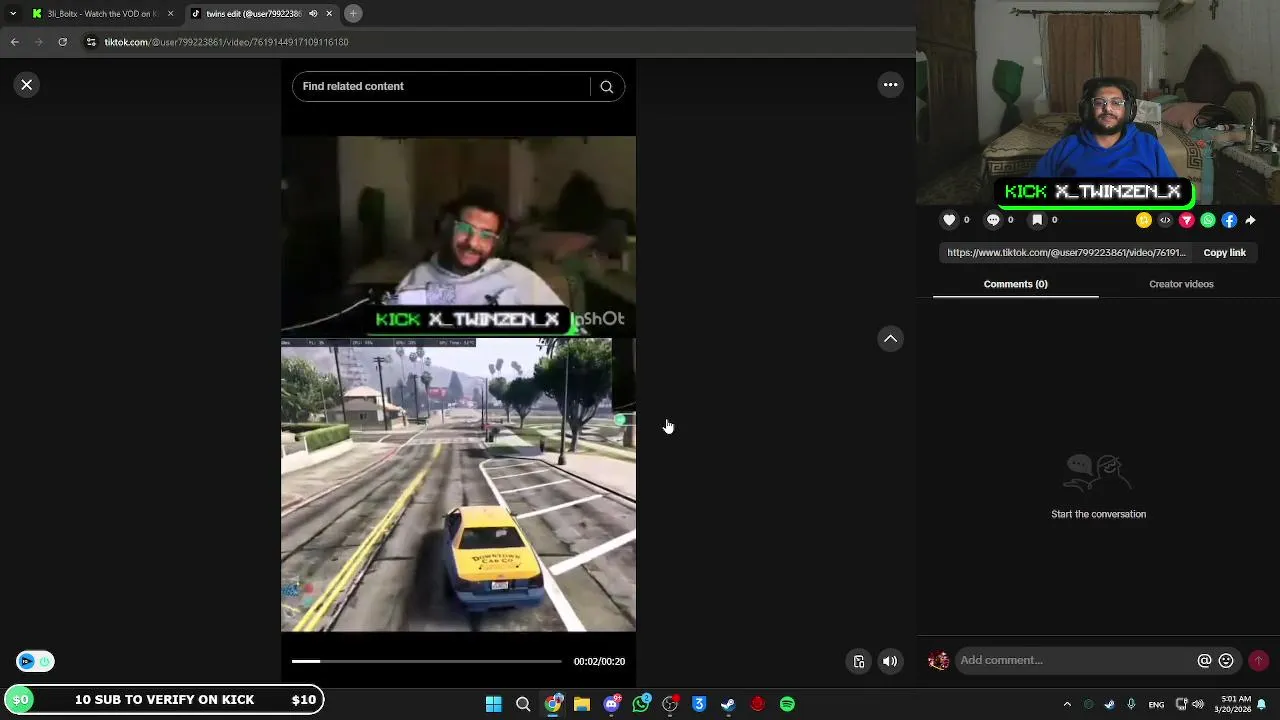Open the blue CSS-shield taskbar app
Screen dimensions: 1280x720
(x=699, y=704)
